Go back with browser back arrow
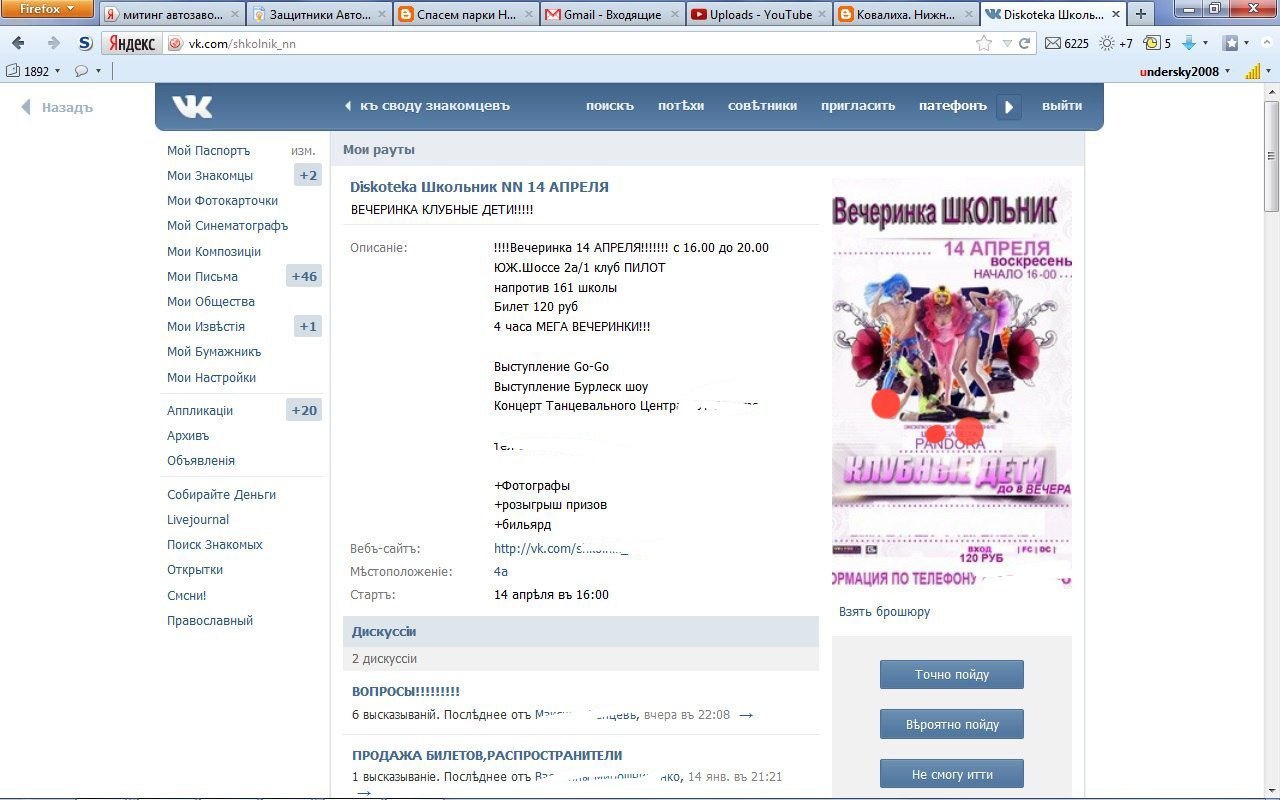The image size is (1280, 800). click(x=18, y=44)
